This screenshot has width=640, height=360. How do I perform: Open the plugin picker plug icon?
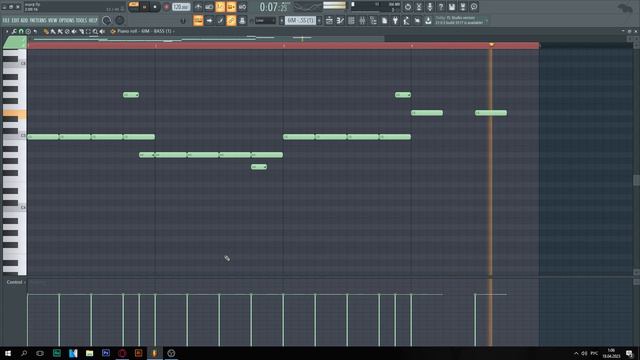click(395, 20)
